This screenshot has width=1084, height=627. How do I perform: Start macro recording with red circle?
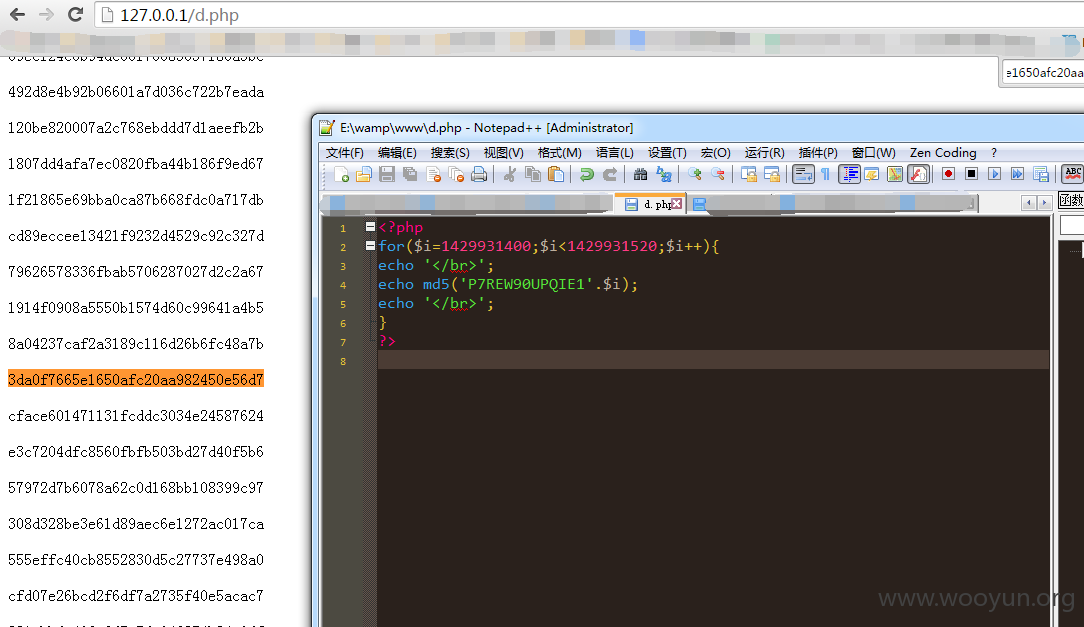948,174
